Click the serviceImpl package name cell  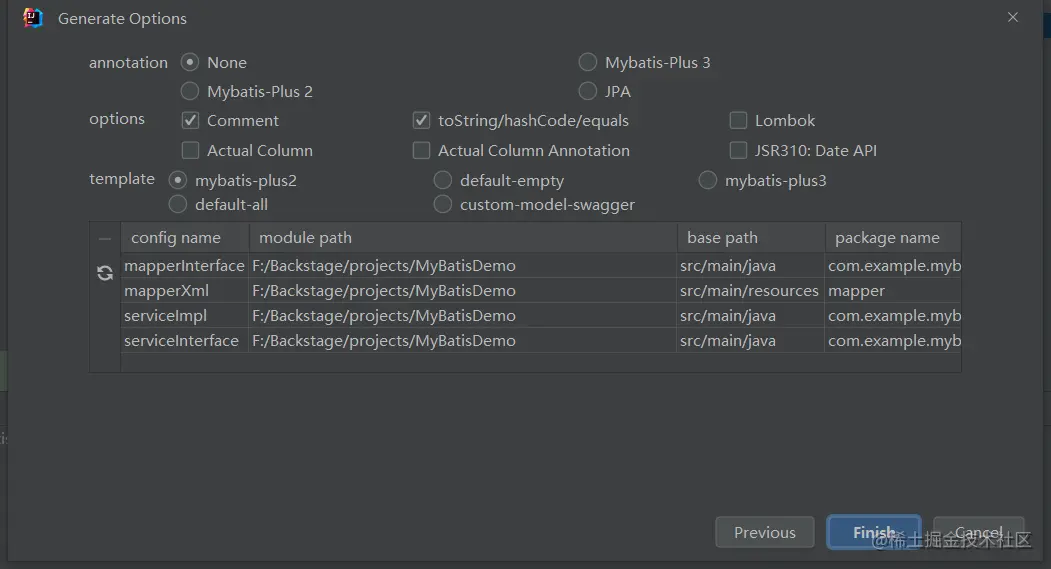point(893,316)
